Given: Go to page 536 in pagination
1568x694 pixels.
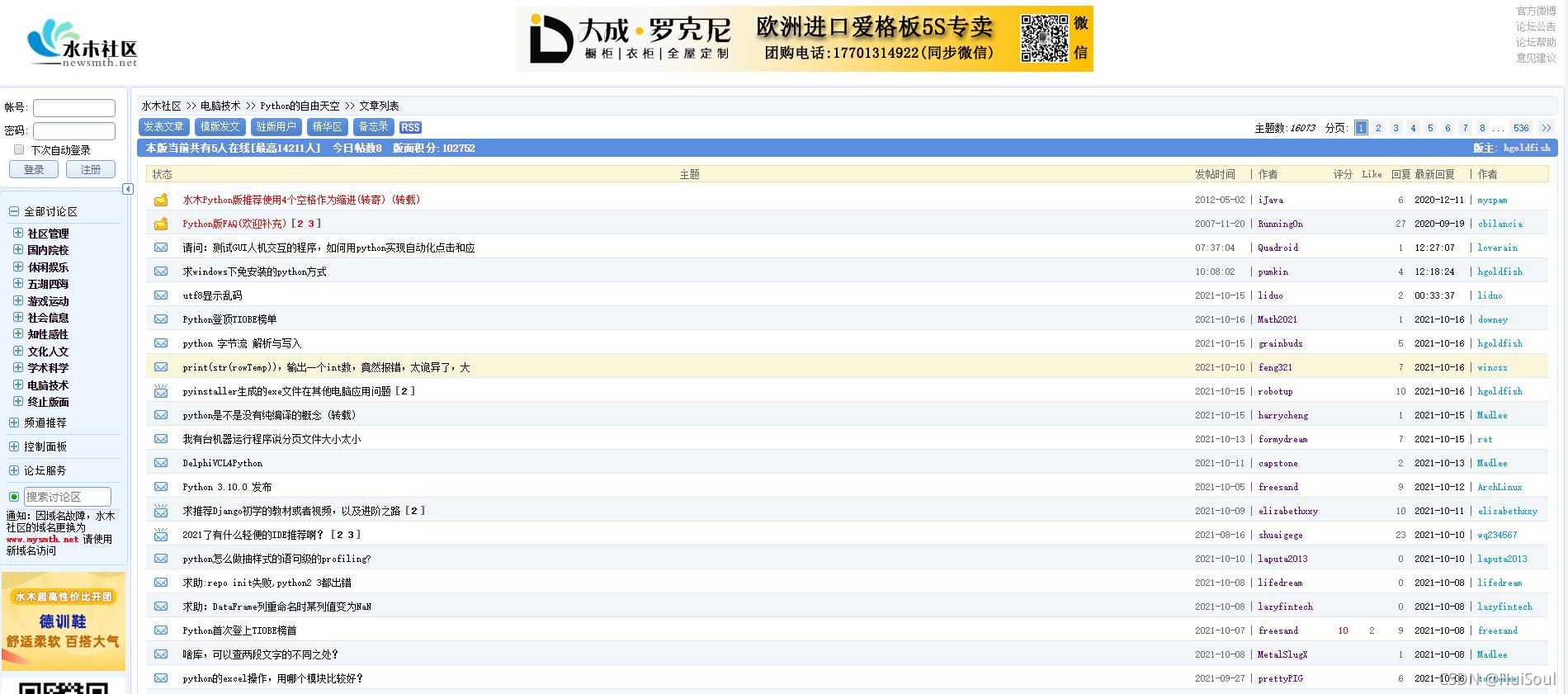Looking at the screenshot, I should coord(1521,128).
